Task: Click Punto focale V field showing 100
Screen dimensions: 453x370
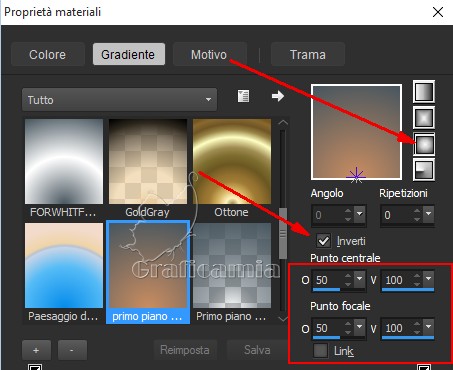Action: 398,328
